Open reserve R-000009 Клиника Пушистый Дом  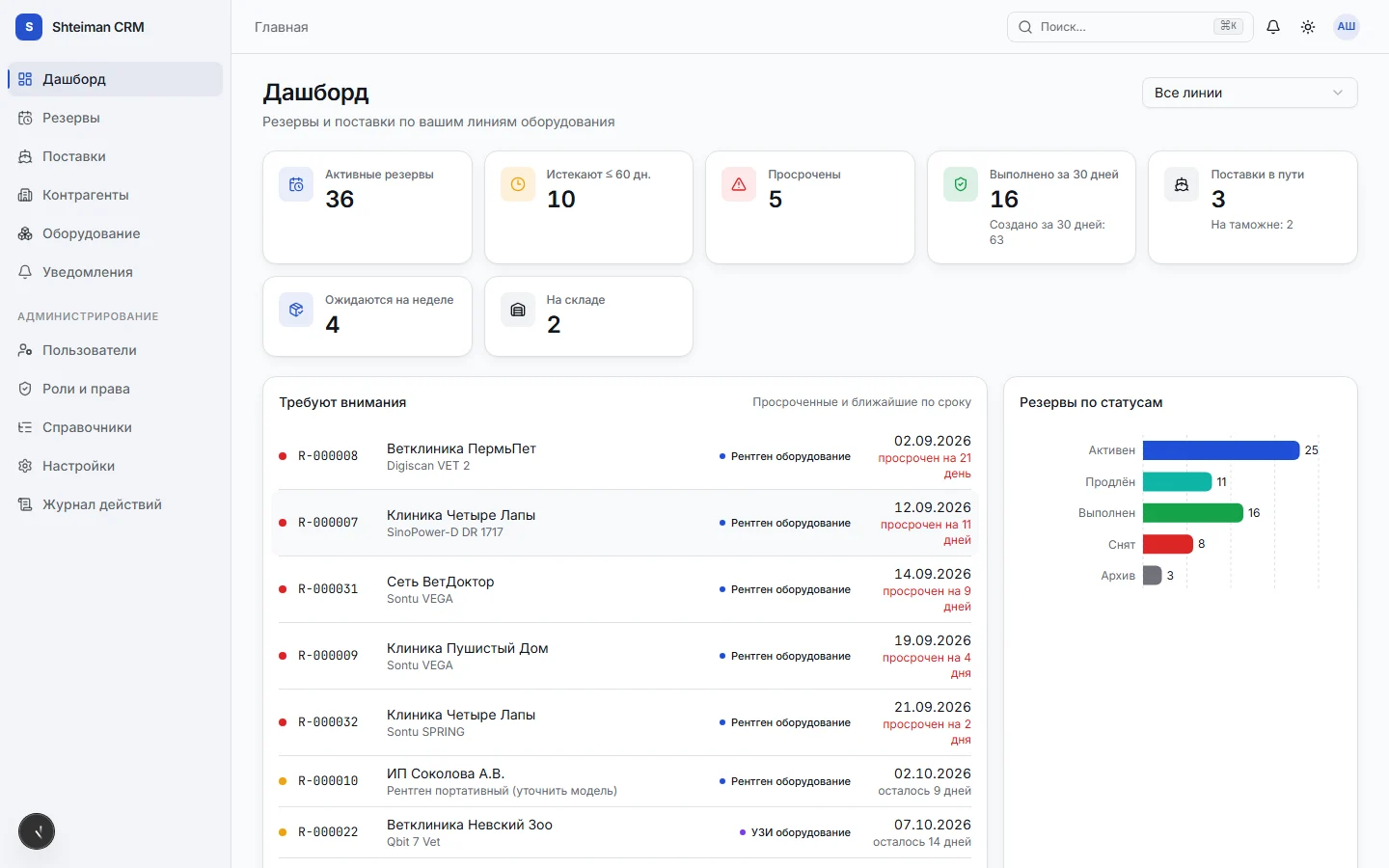point(625,656)
